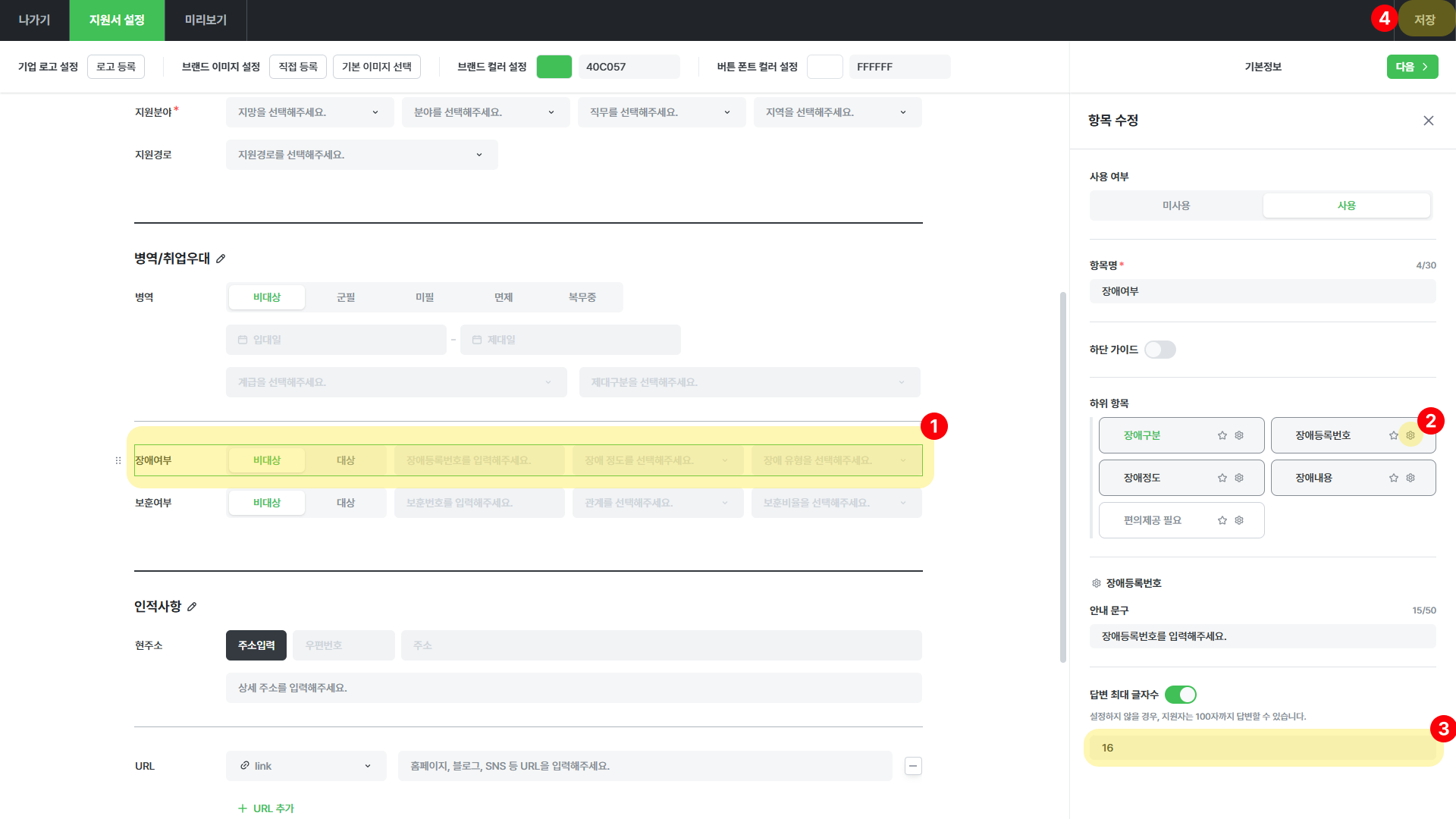Turn off 답변 최대 글자수 toggle
The height and width of the screenshot is (819, 1456).
pos(1180,695)
